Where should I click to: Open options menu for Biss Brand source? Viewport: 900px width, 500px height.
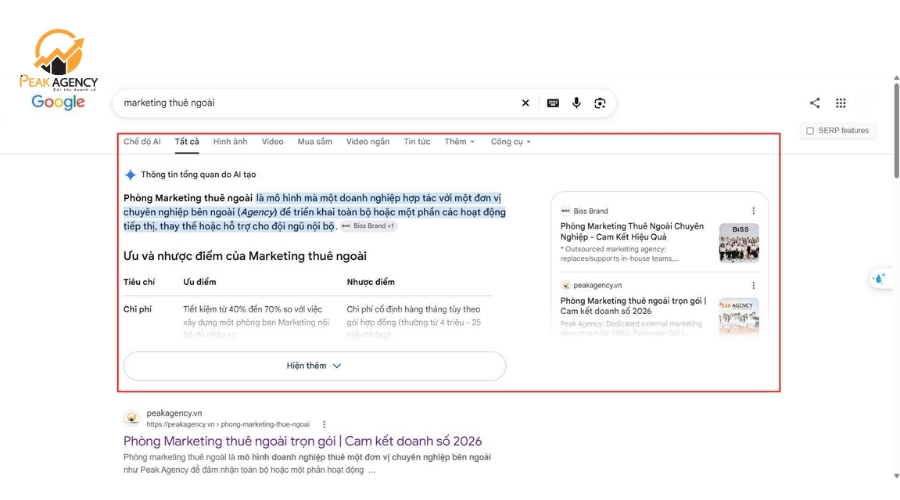(x=754, y=211)
